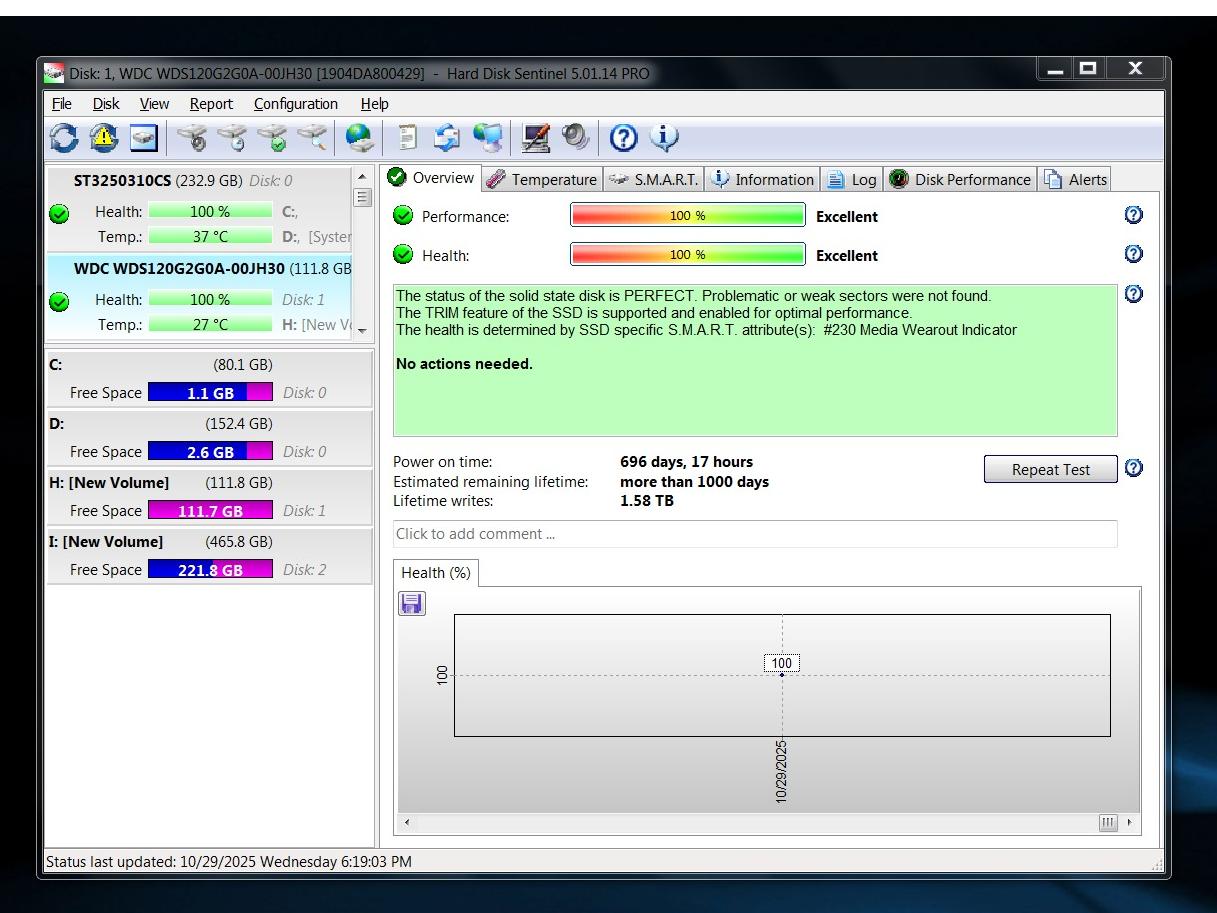
Task: Click the globe with disk toolbar icon
Action: 359,138
